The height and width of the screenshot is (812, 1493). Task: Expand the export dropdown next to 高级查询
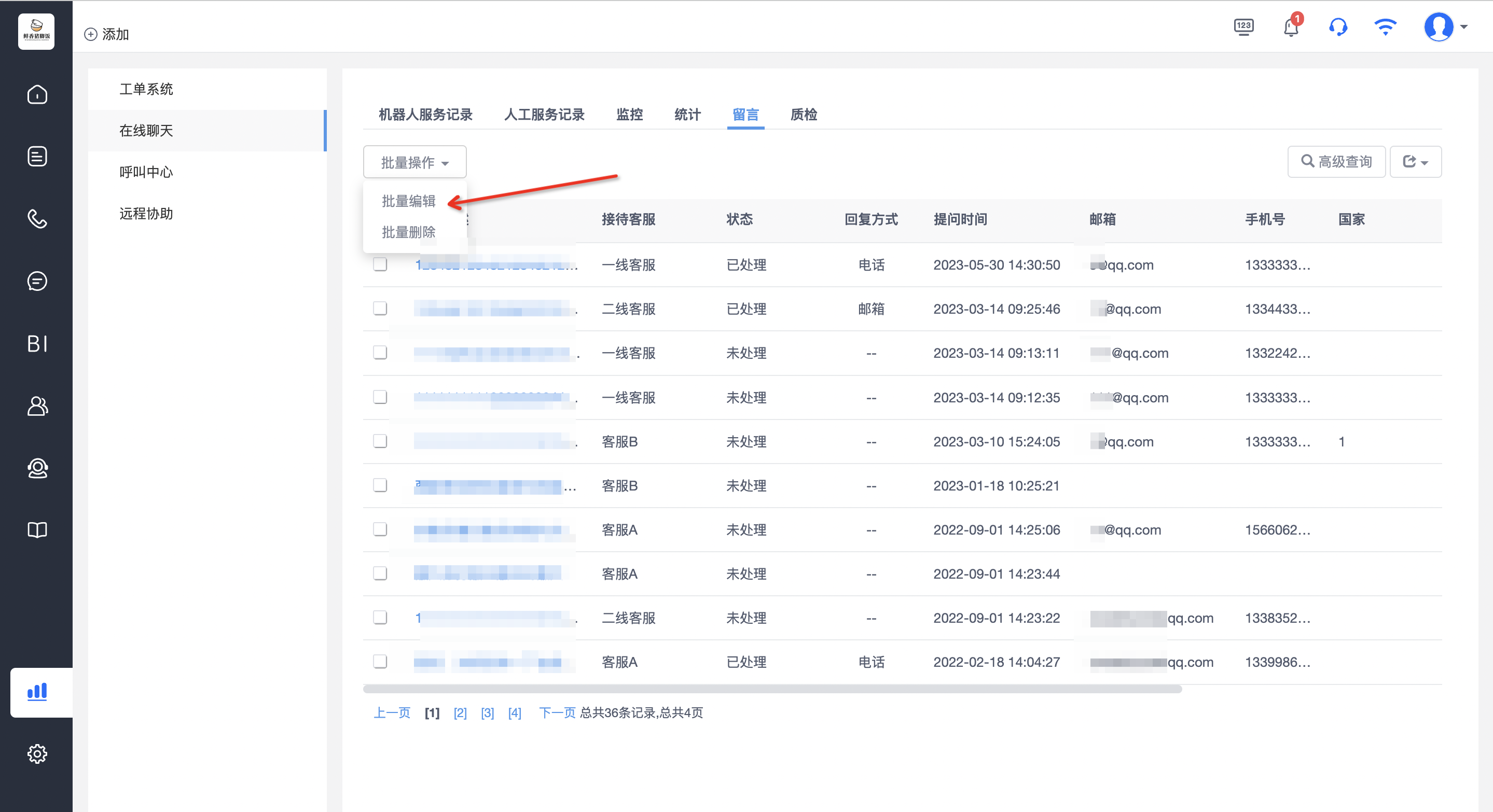[1415, 162]
